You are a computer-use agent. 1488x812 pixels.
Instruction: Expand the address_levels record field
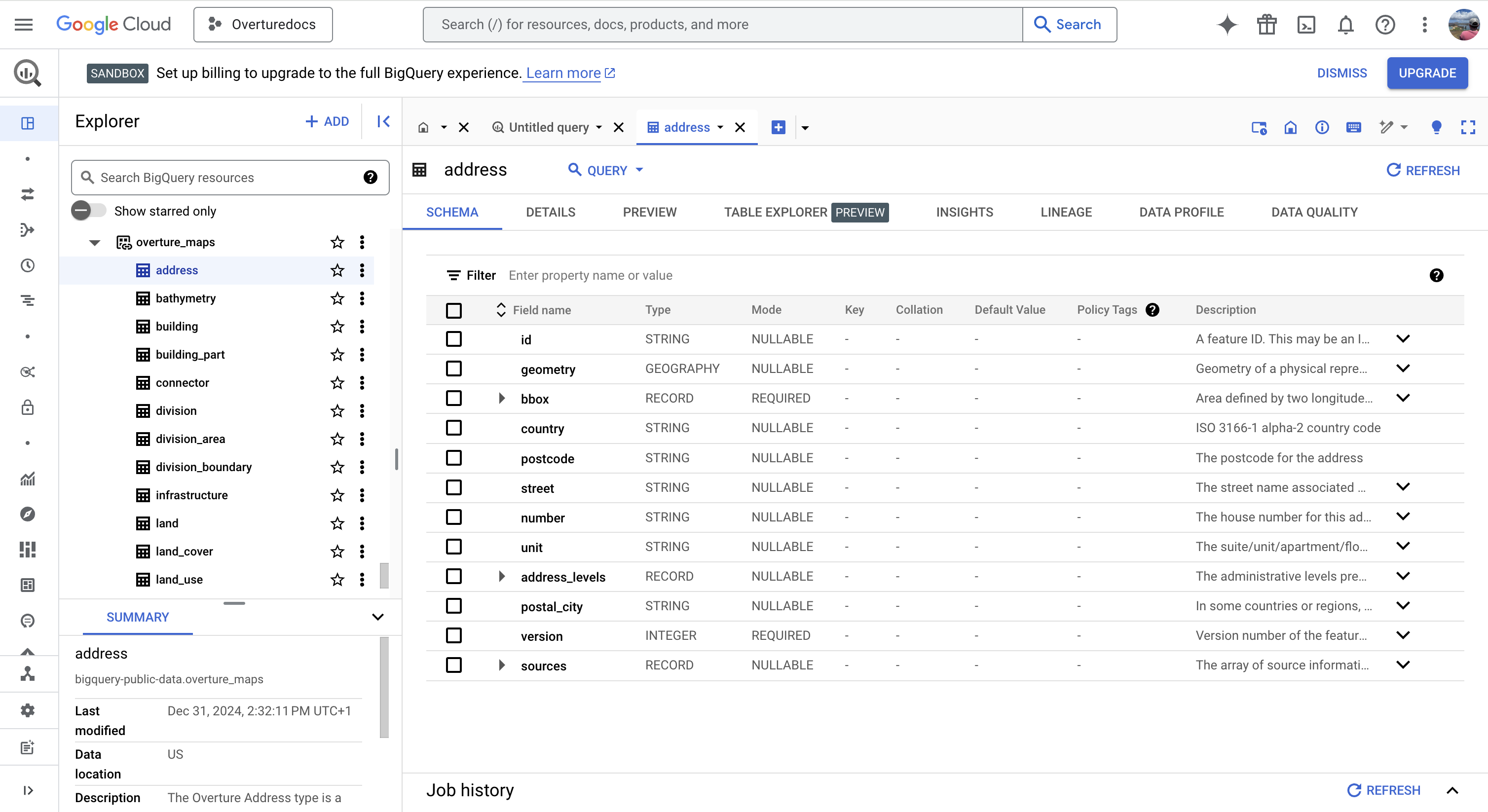[x=501, y=576]
